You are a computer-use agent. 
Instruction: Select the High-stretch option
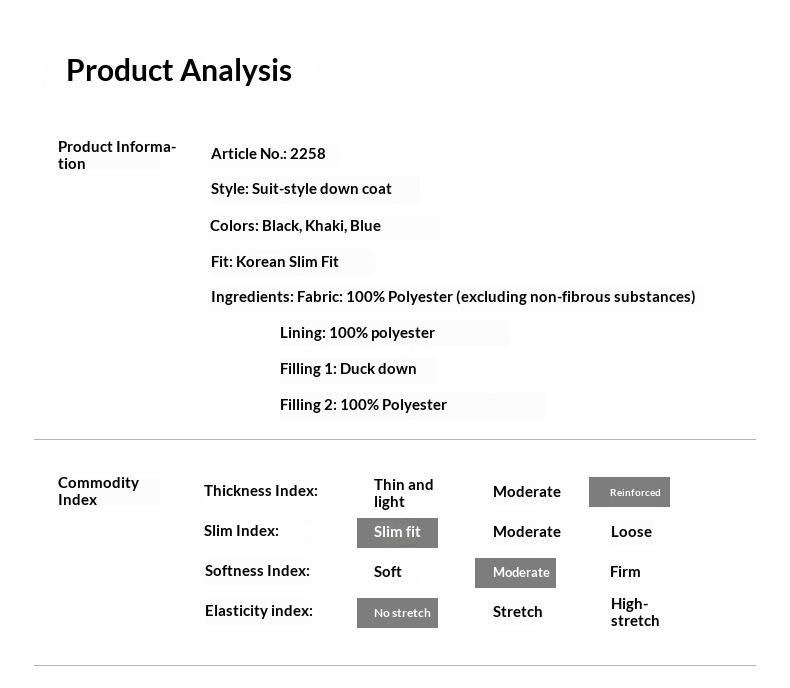[x=634, y=612]
